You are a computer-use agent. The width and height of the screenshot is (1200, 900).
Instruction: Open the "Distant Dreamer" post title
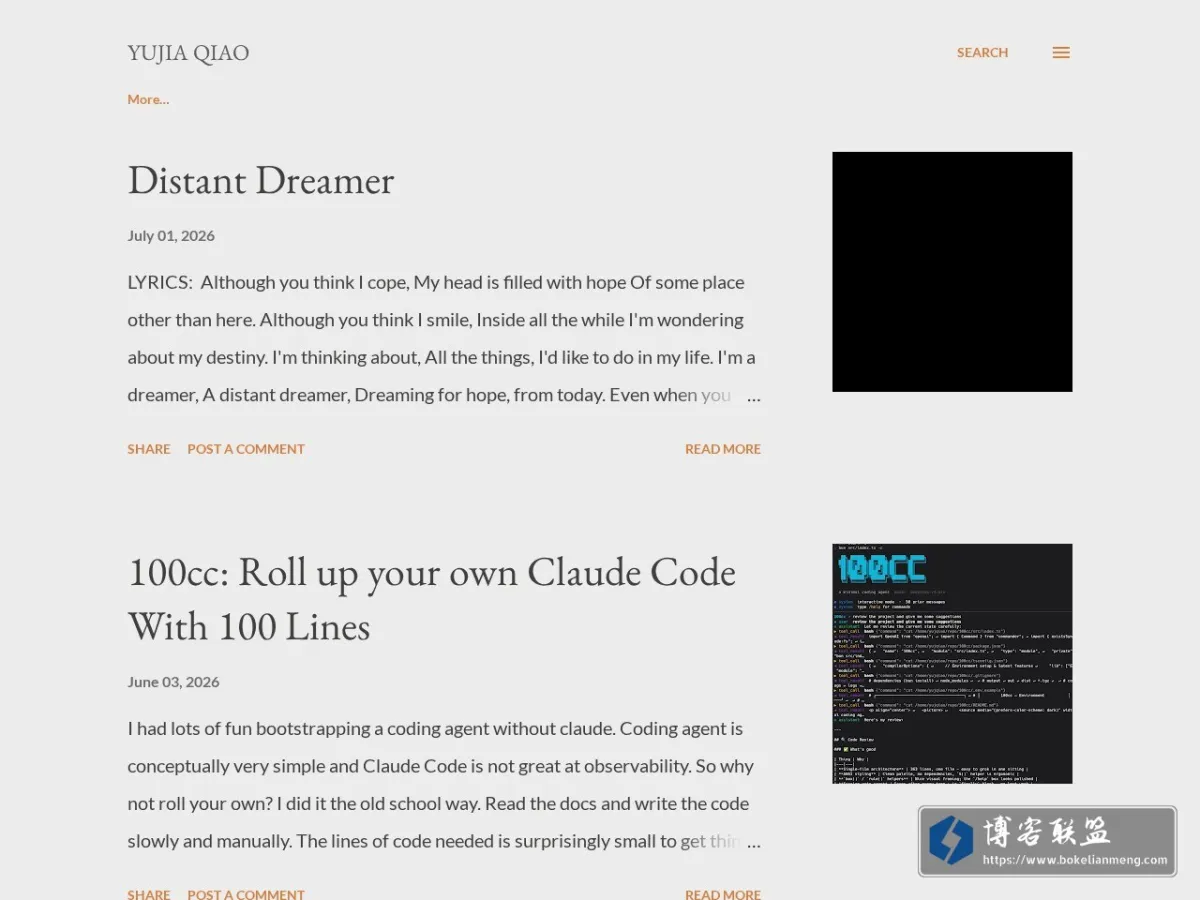(x=261, y=181)
